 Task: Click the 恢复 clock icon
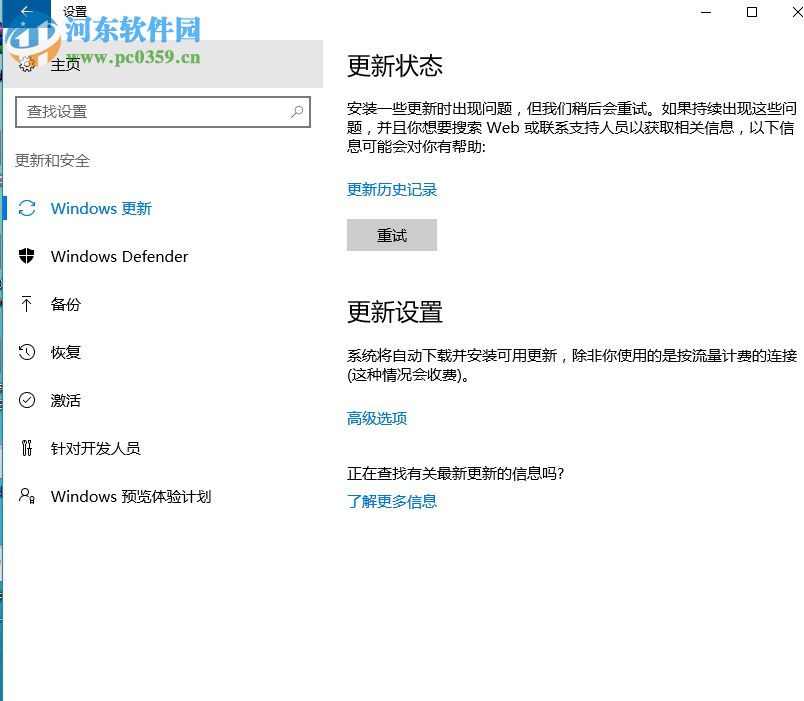point(28,352)
